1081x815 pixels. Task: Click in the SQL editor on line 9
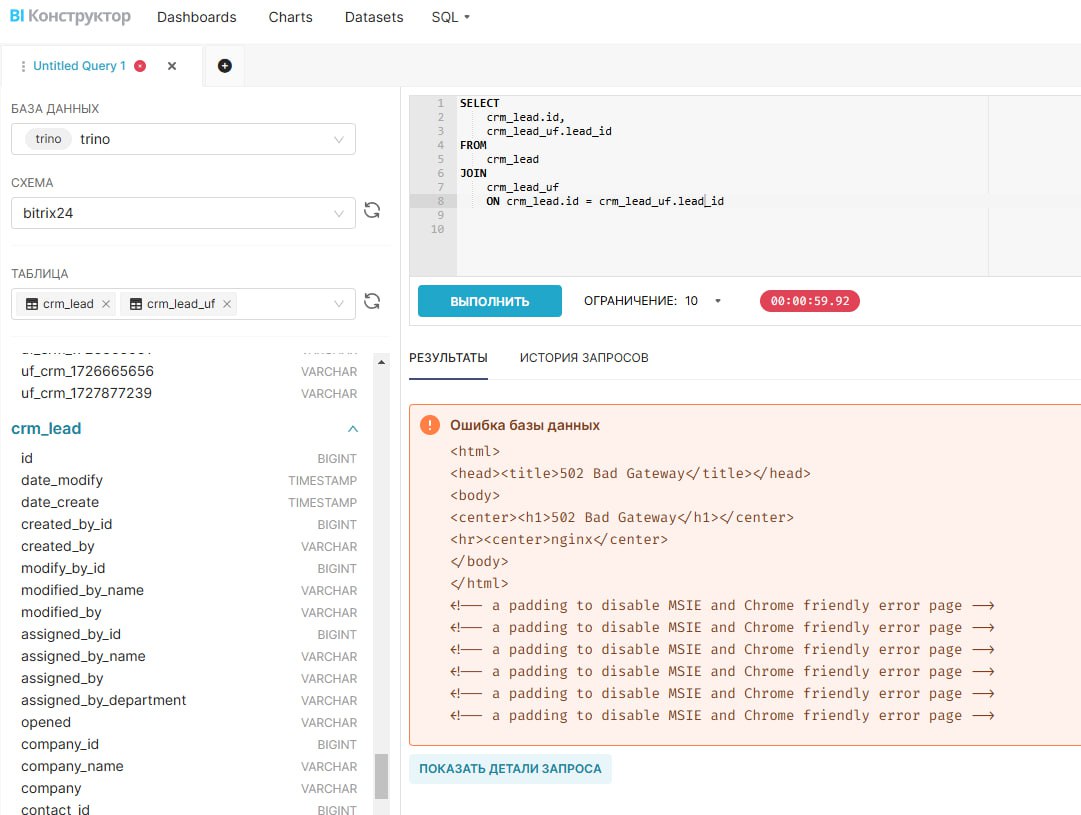click(x=700, y=215)
